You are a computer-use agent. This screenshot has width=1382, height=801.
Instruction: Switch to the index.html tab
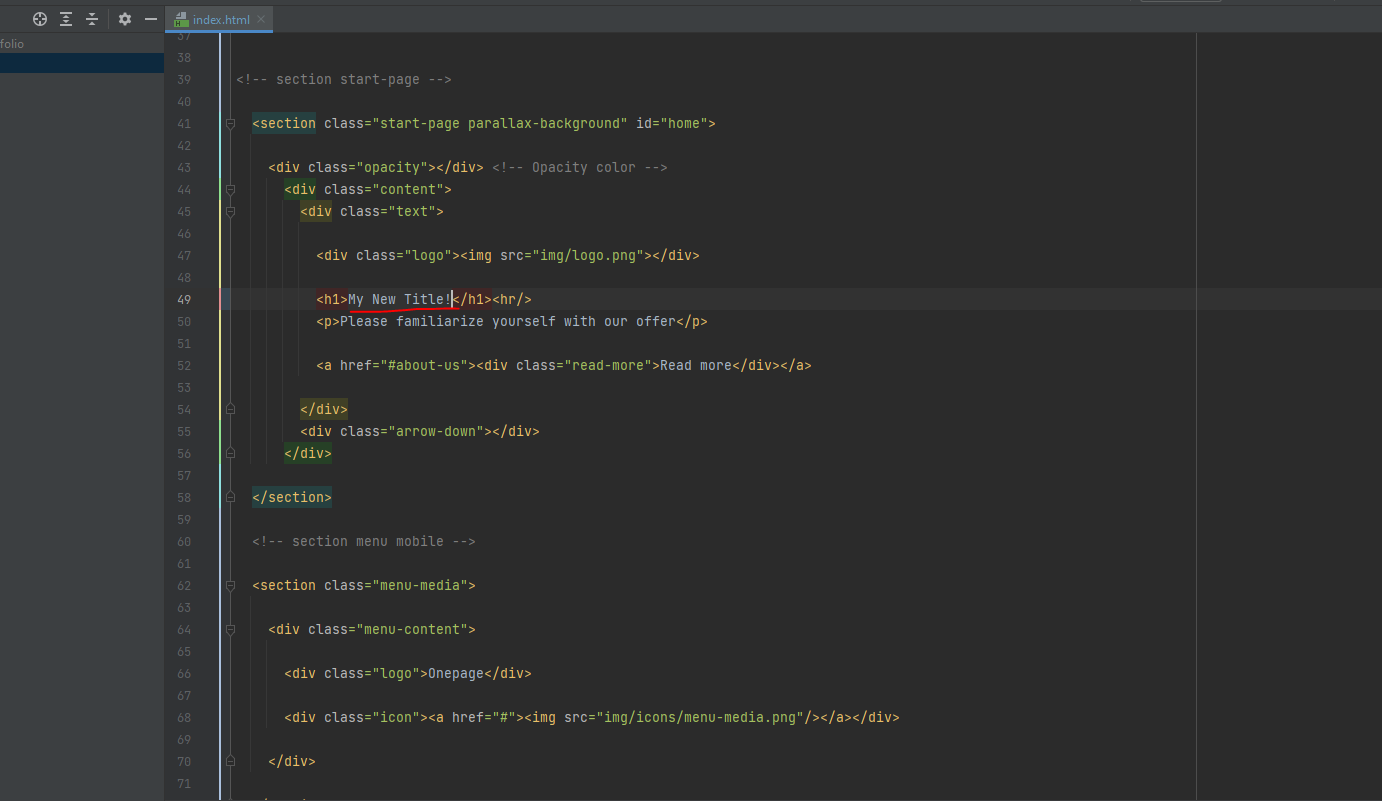[x=222, y=19]
